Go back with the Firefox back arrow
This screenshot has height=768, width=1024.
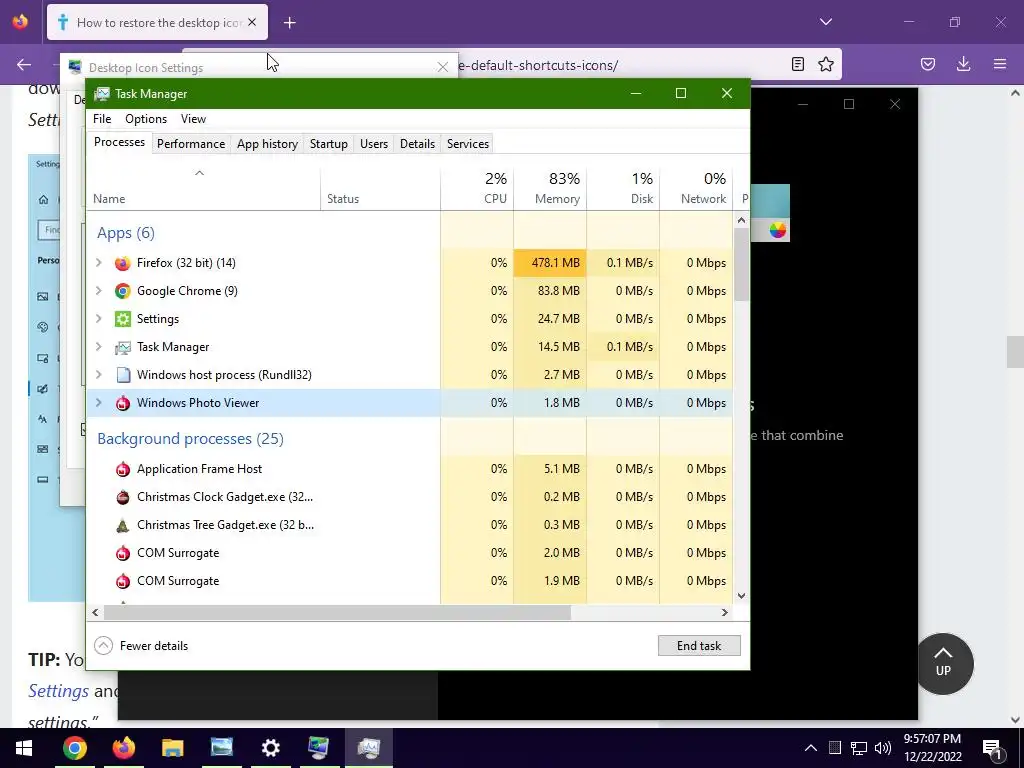click(x=24, y=65)
